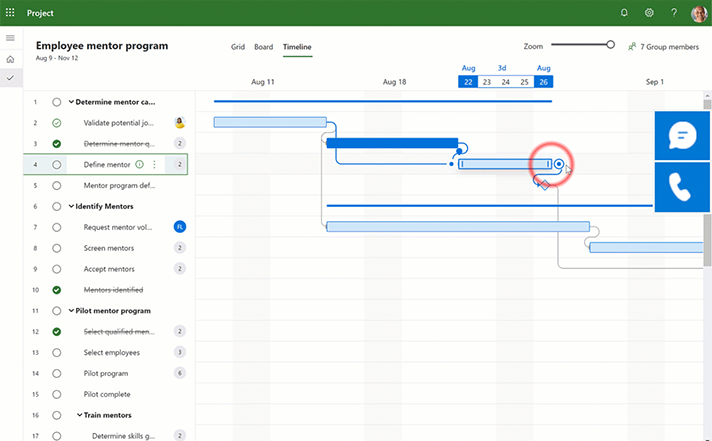Click the notifications bell icon
This screenshot has height=441, width=712.
[624, 13]
